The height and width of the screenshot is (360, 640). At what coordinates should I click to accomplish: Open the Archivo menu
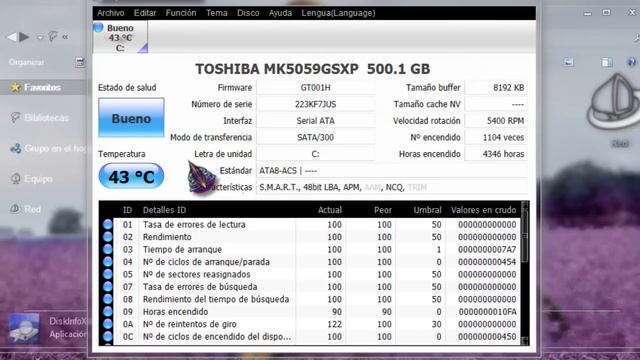click(111, 13)
